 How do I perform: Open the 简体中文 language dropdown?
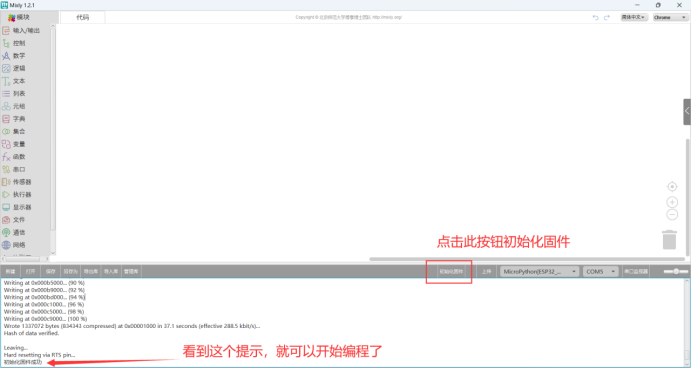click(634, 17)
